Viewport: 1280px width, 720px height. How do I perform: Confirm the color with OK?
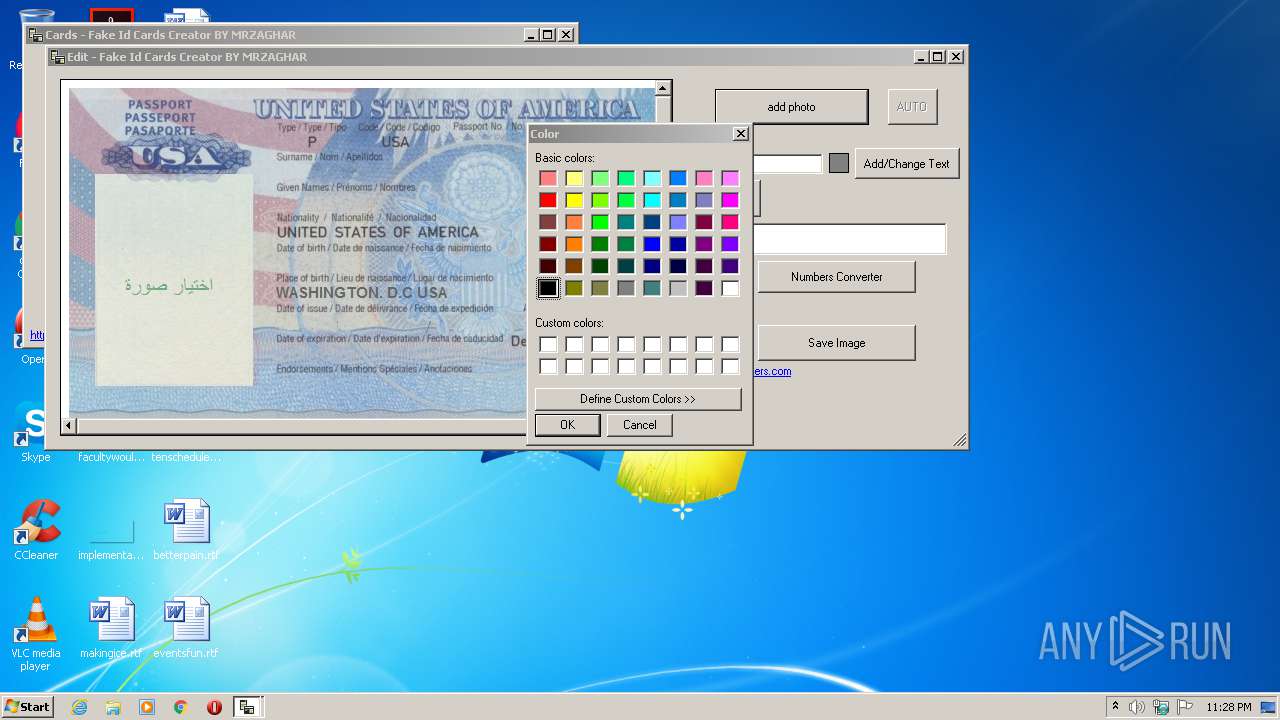click(x=567, y=425)
